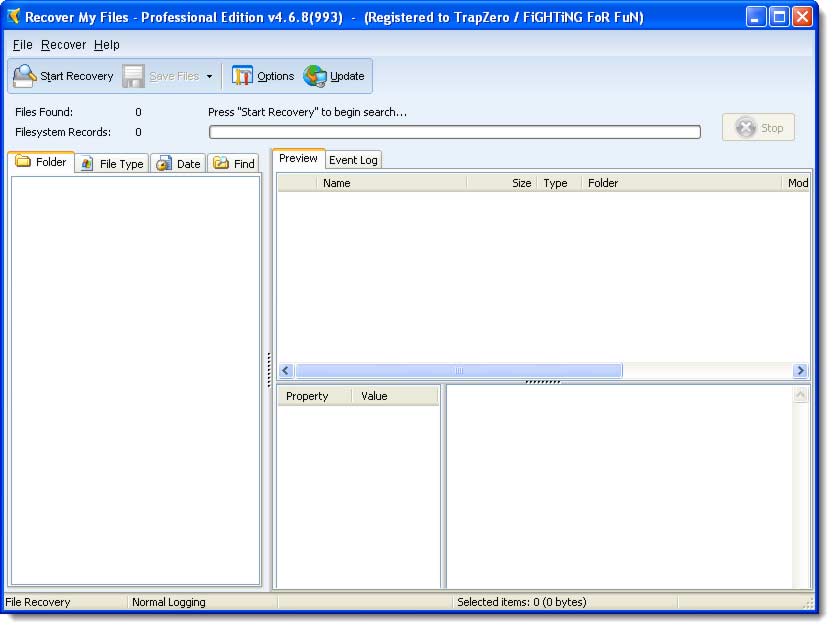
Task: Click the horizontal splitter grip above preview pane
Action: pos(543,381)
